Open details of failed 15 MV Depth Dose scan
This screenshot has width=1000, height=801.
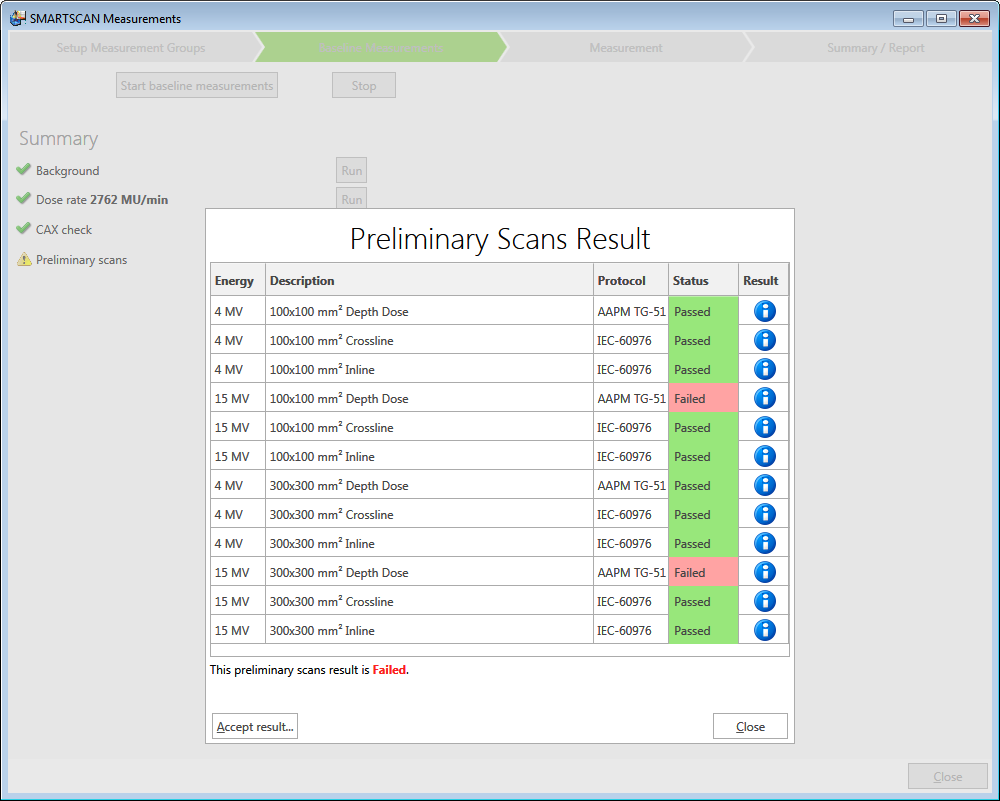764,398
